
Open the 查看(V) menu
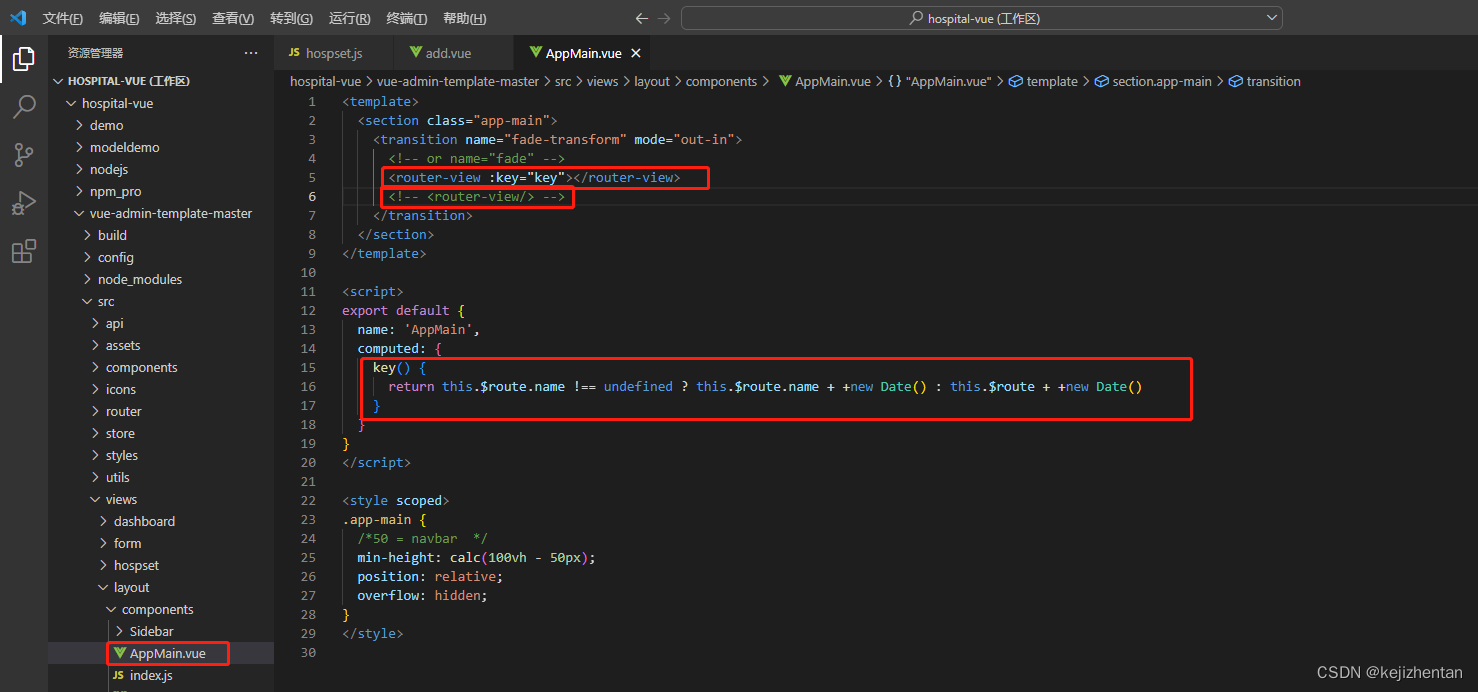[x=233, y=19]
